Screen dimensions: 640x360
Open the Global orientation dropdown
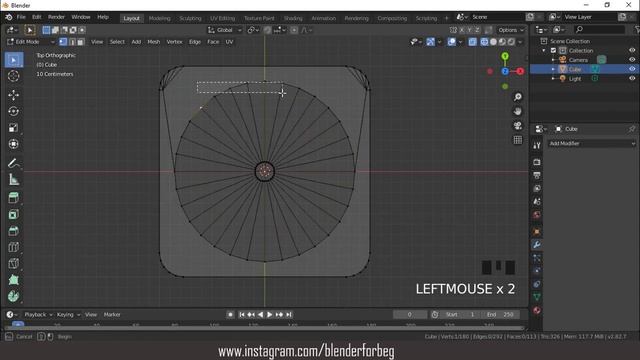coord(224,30)
